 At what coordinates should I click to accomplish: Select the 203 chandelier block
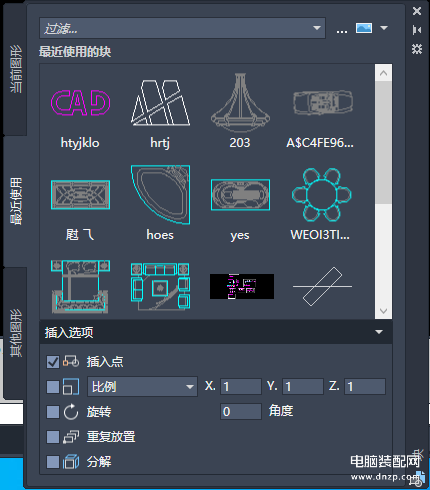240,103
